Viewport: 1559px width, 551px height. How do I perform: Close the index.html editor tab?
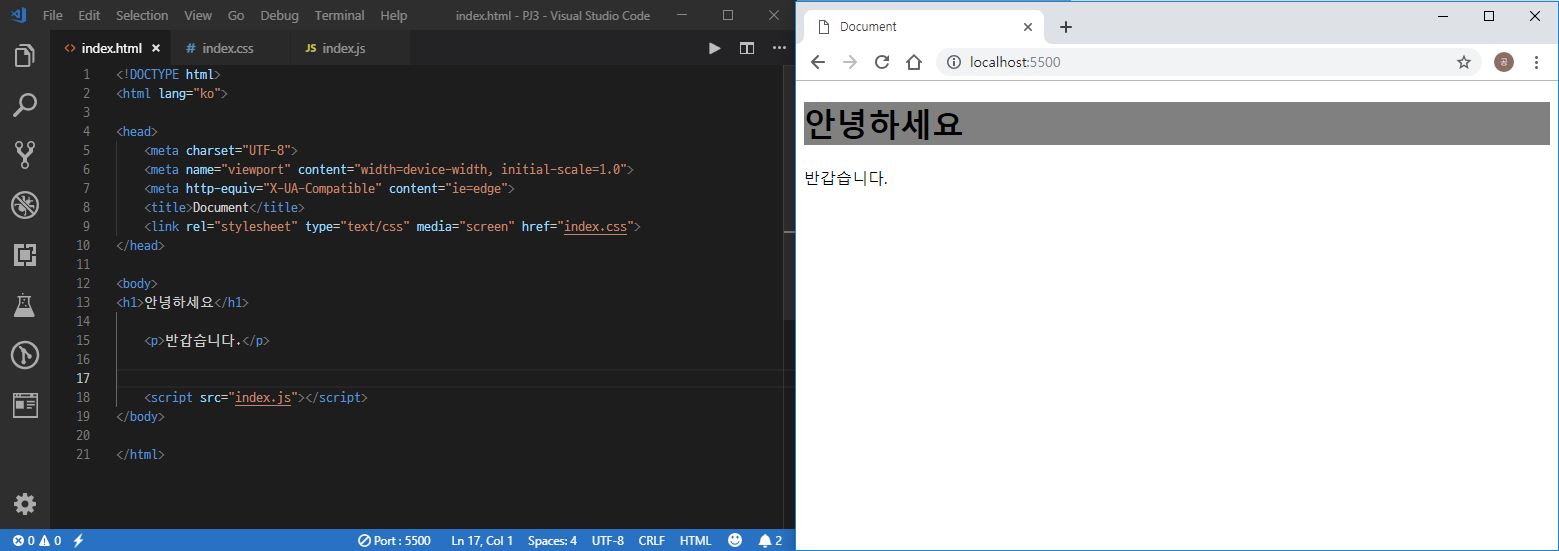[x=156, y=48]
